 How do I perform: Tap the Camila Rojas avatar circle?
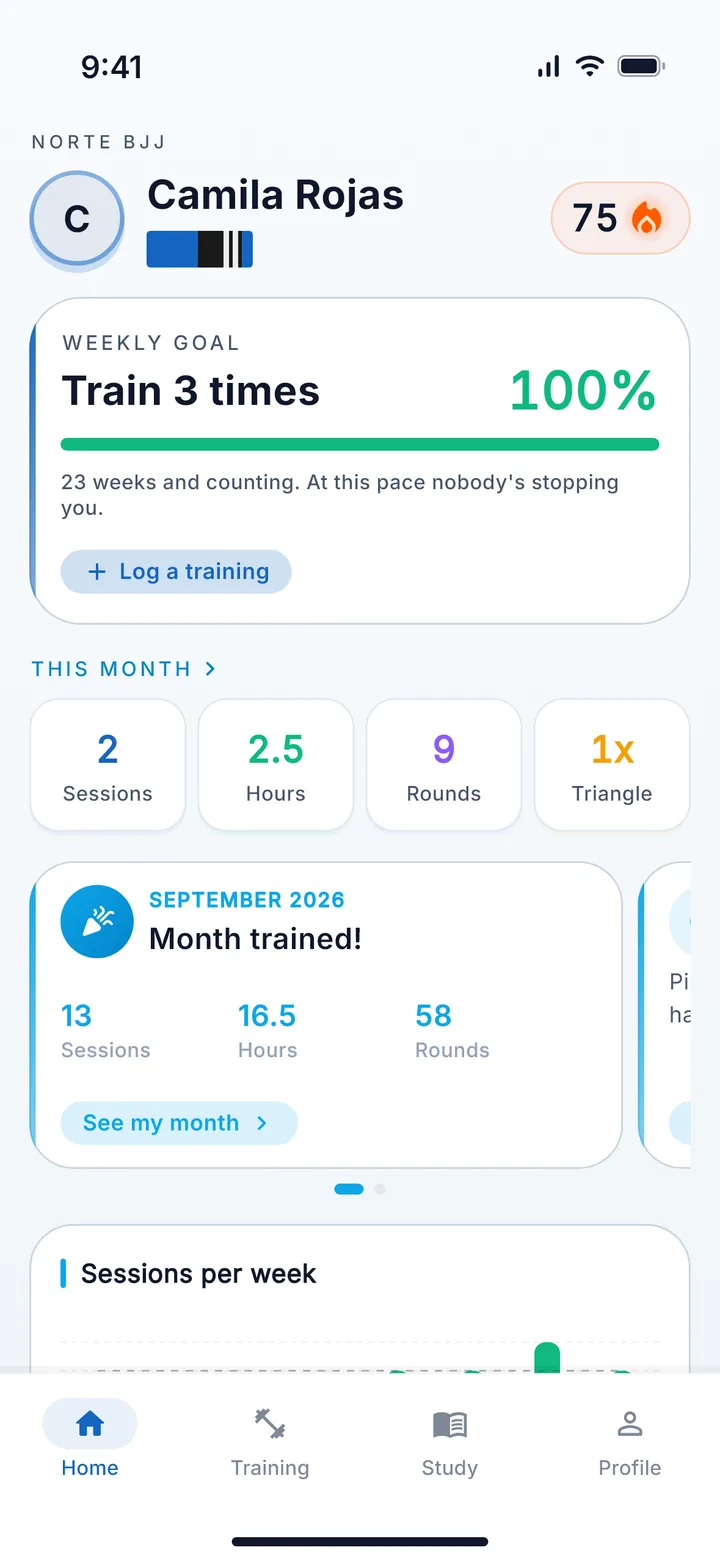pos(77,218)
